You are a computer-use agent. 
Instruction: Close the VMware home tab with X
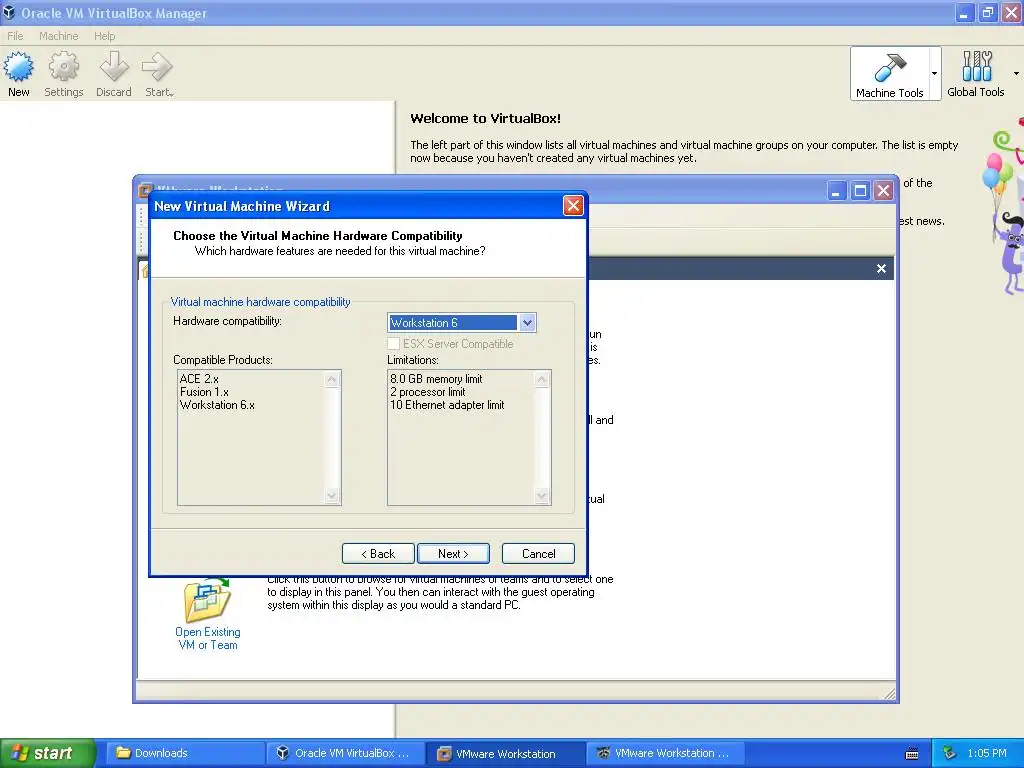(881, 268)
